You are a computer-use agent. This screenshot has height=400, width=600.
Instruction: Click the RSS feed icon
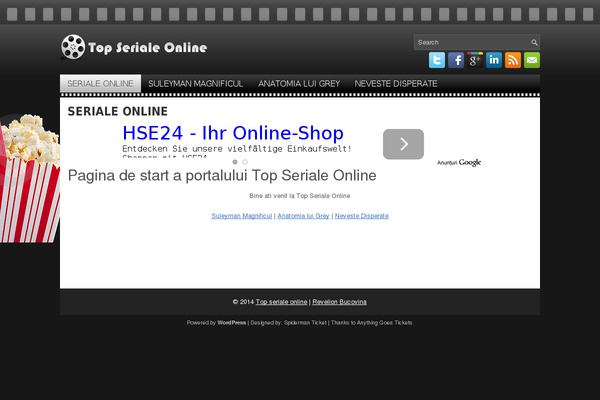[x=513, y=60]
